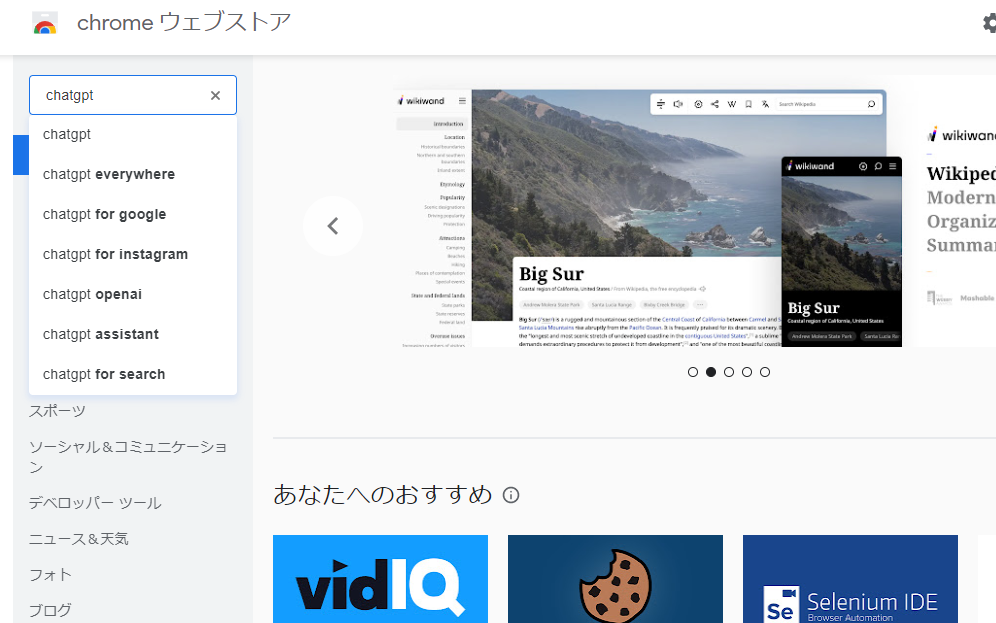Image resolution: width=996 pixels, height=623 pixels.
Task: Click the あなたへのおすすめ heading
Action: (x=383, y=495)
